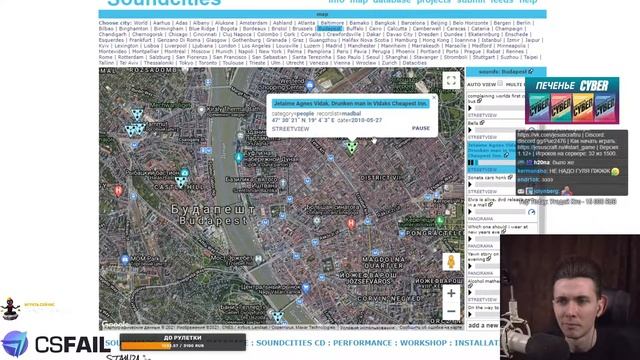
Task: Pick up the Street View pegman icon
Action: 451,261
